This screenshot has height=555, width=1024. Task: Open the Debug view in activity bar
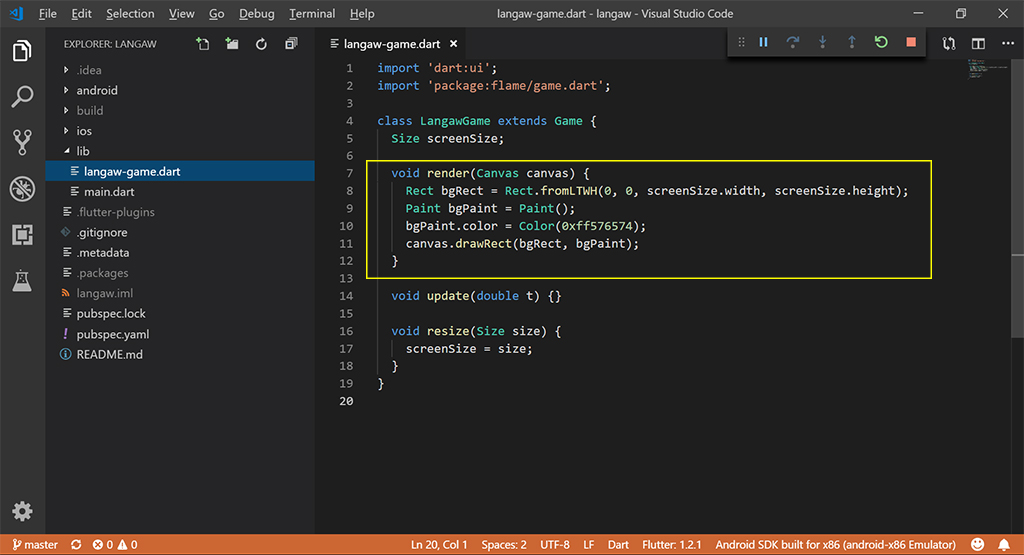tap(22, 189)
